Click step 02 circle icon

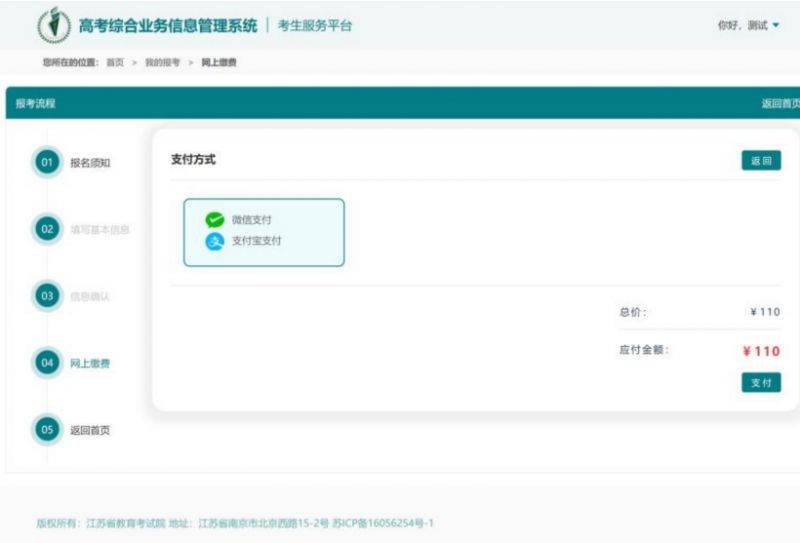47,229
